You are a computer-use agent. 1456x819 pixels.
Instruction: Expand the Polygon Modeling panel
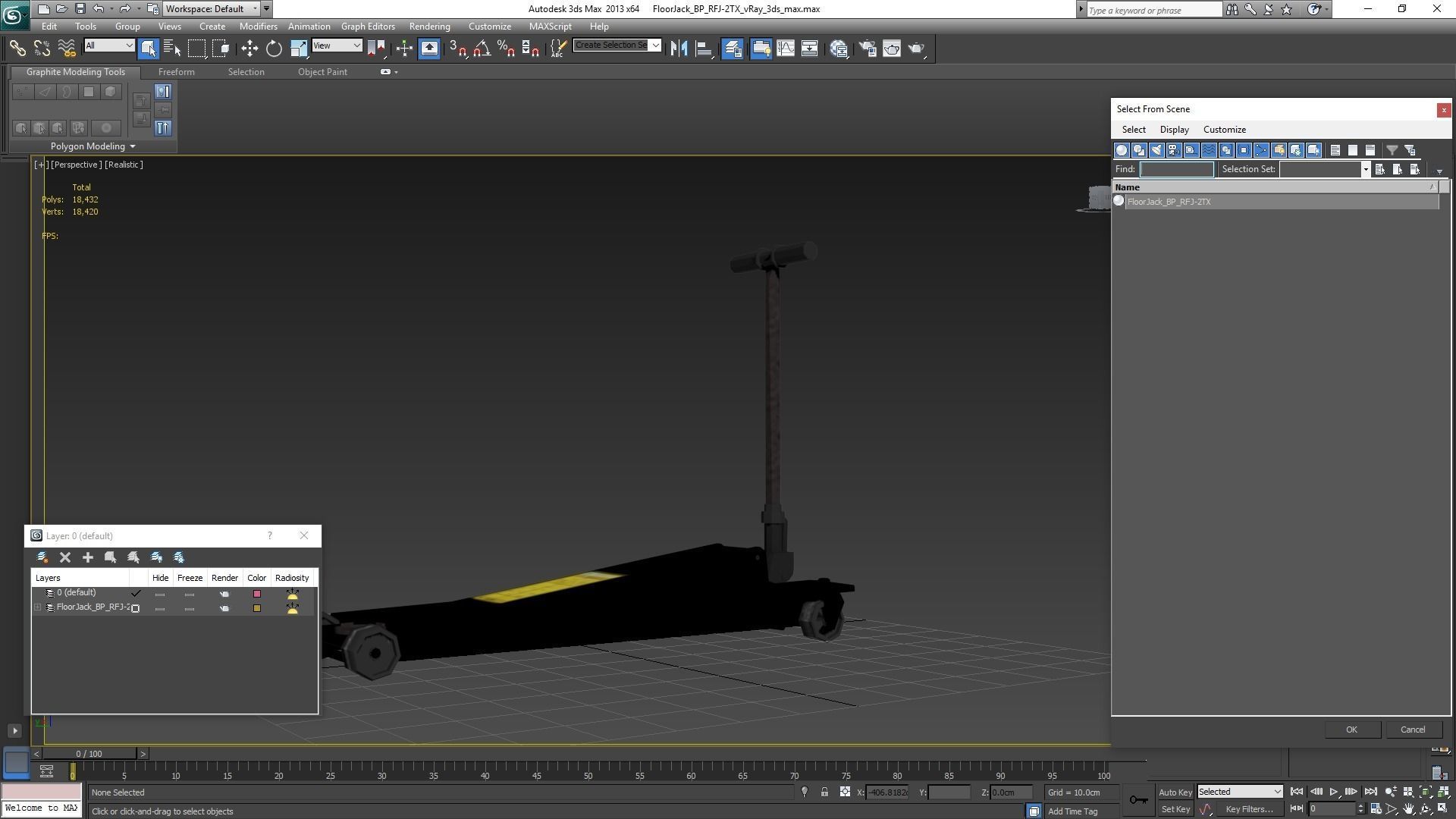coord(93,146)
